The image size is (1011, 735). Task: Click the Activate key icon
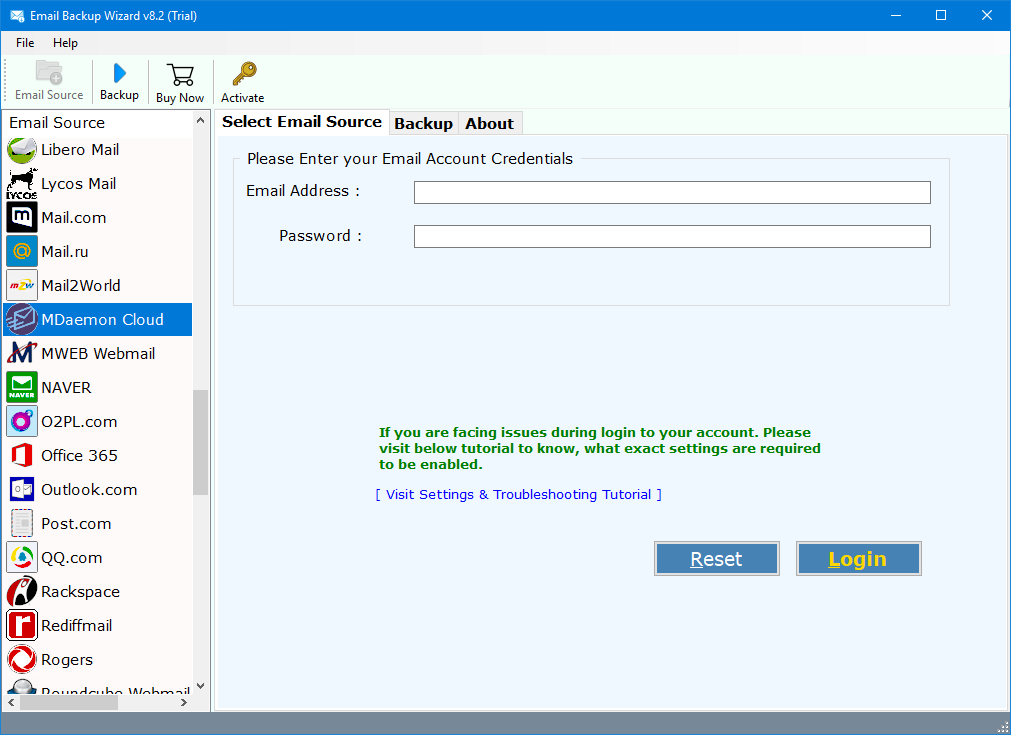[x=244, y=74]
